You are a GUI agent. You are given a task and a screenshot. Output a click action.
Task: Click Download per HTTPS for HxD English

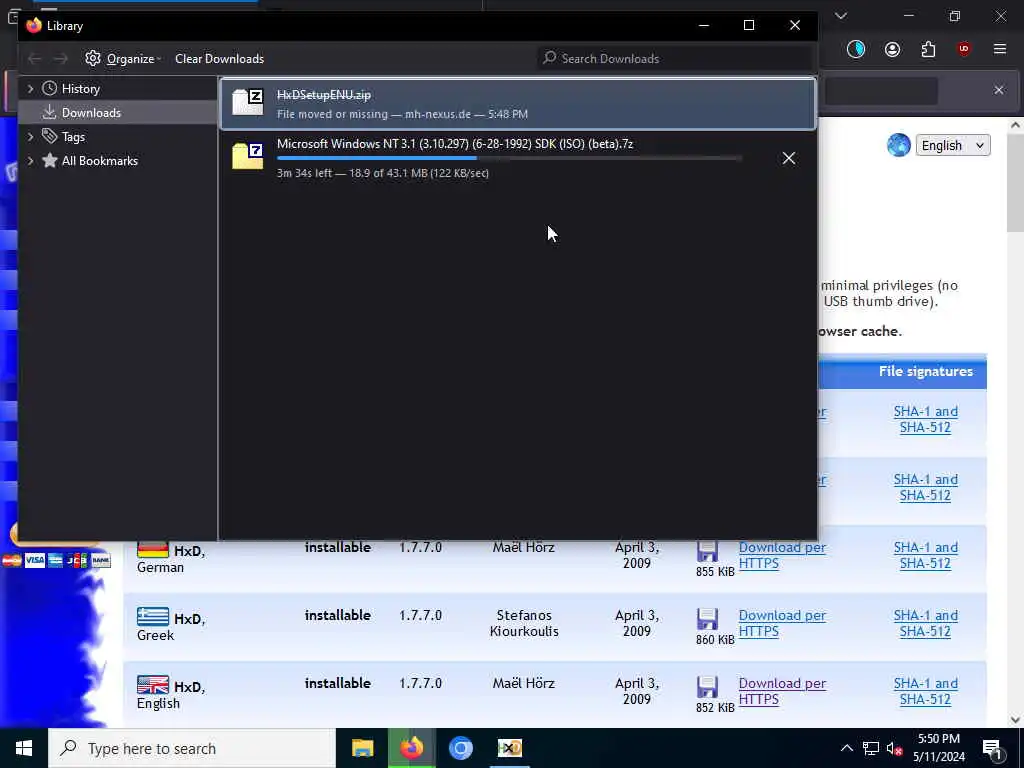782,691
